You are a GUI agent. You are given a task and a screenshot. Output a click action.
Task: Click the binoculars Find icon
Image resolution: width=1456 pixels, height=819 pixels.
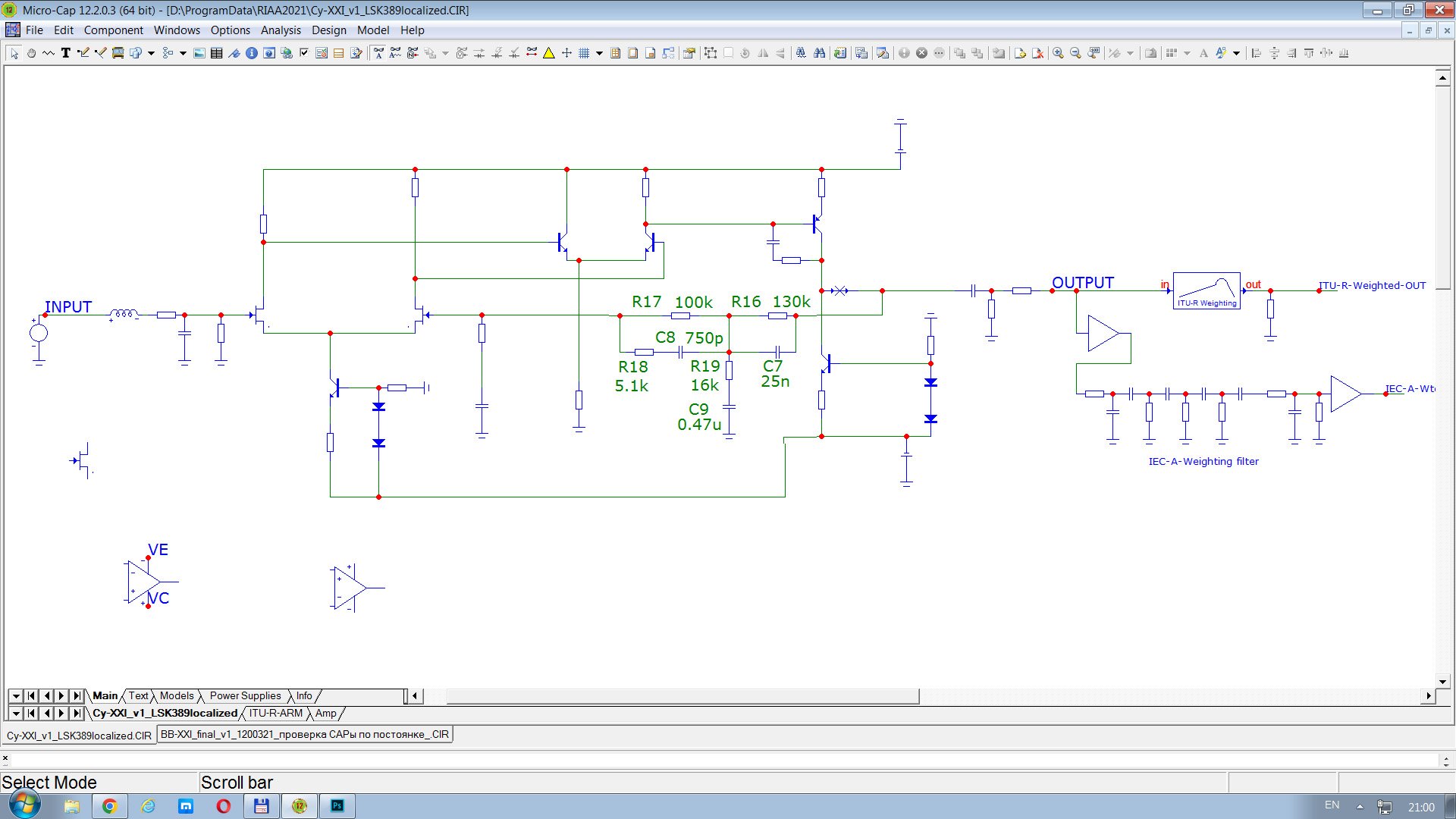(x=819, y=53)
